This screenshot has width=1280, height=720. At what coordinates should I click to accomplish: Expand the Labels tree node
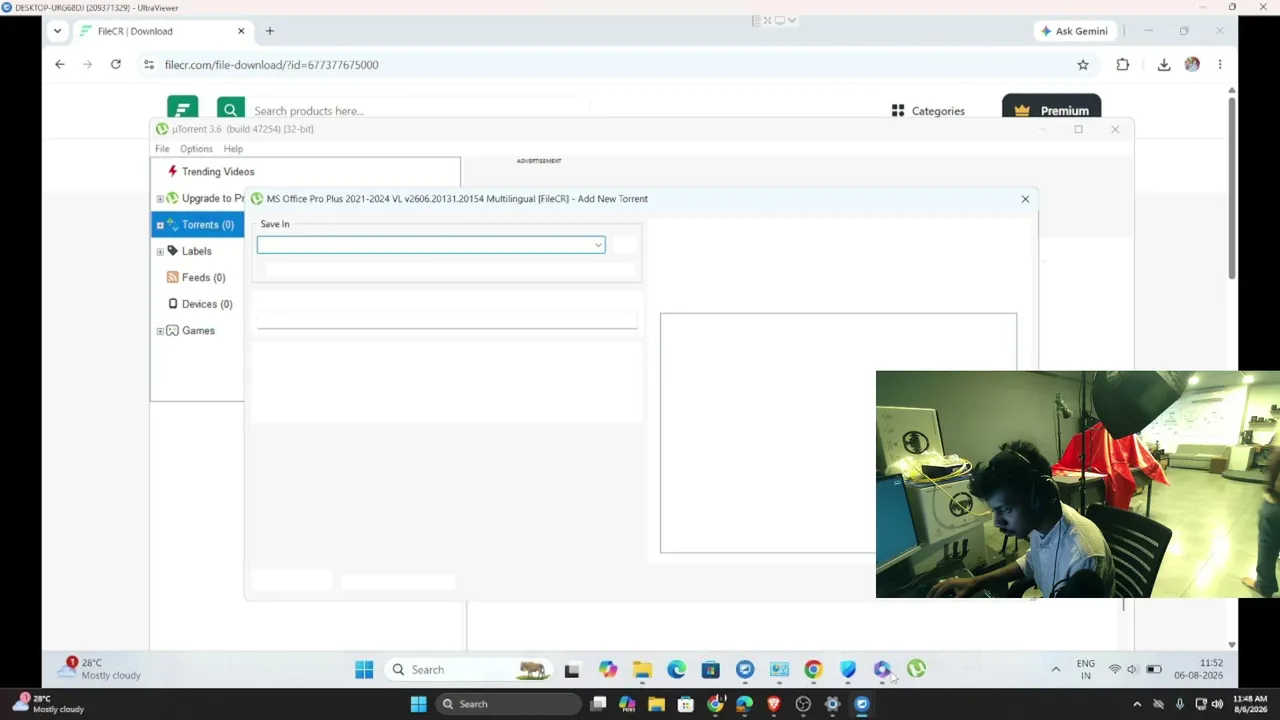click(160, 251)
